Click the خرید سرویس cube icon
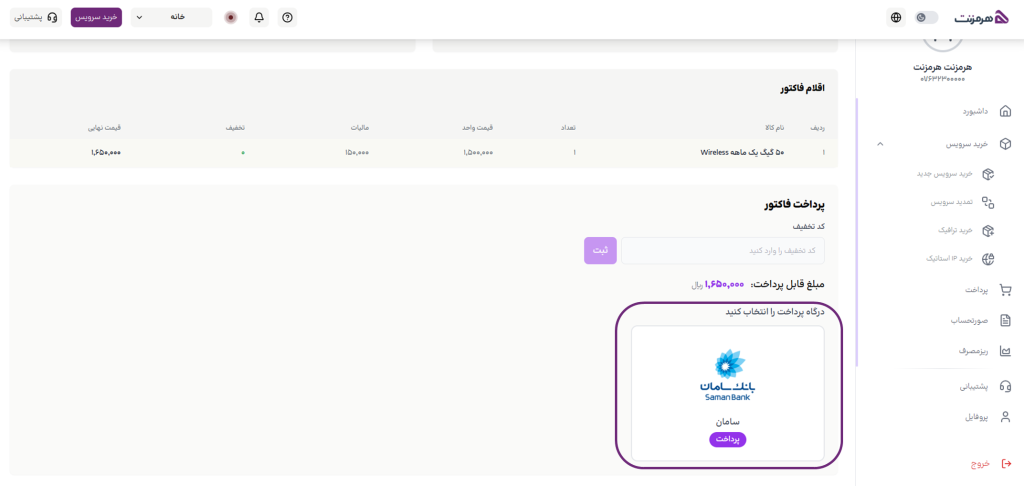The width and height of the screenshot is (1024, 486). coord(1006,144)
